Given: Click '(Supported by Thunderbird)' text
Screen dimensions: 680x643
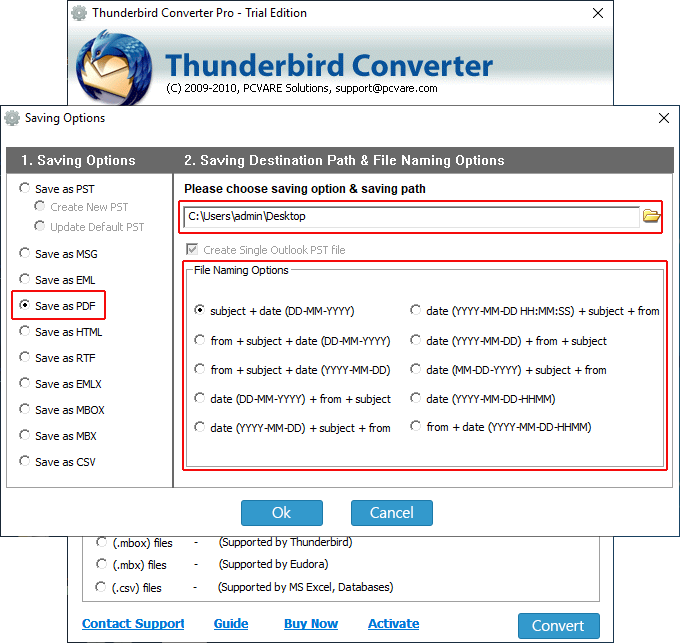Looking at the screenshot, I should [x=285, y=542].
